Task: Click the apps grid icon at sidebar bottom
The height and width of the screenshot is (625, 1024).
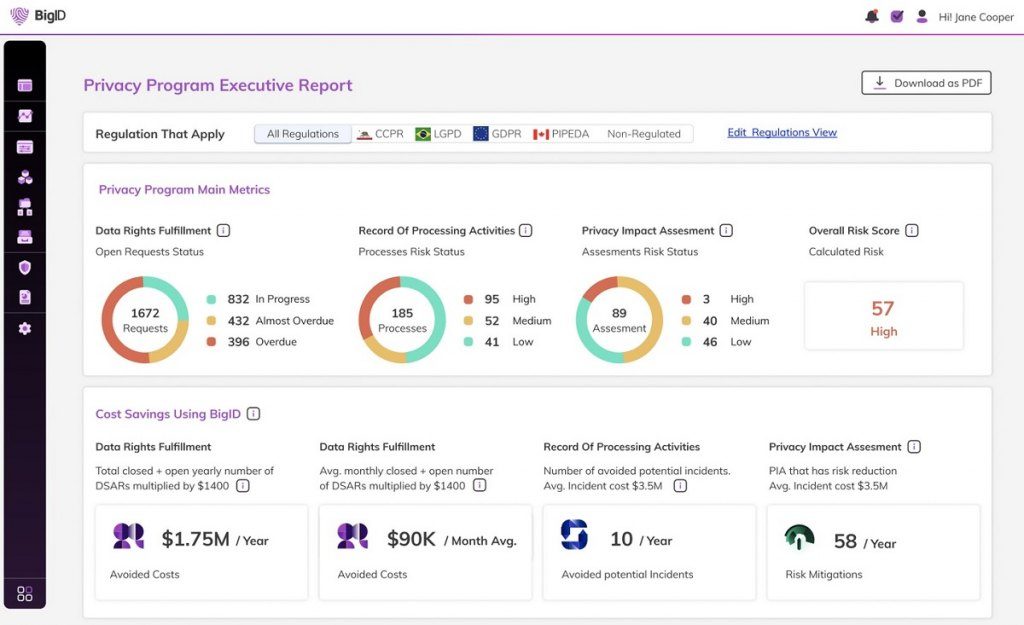Action: coord(25,593)
